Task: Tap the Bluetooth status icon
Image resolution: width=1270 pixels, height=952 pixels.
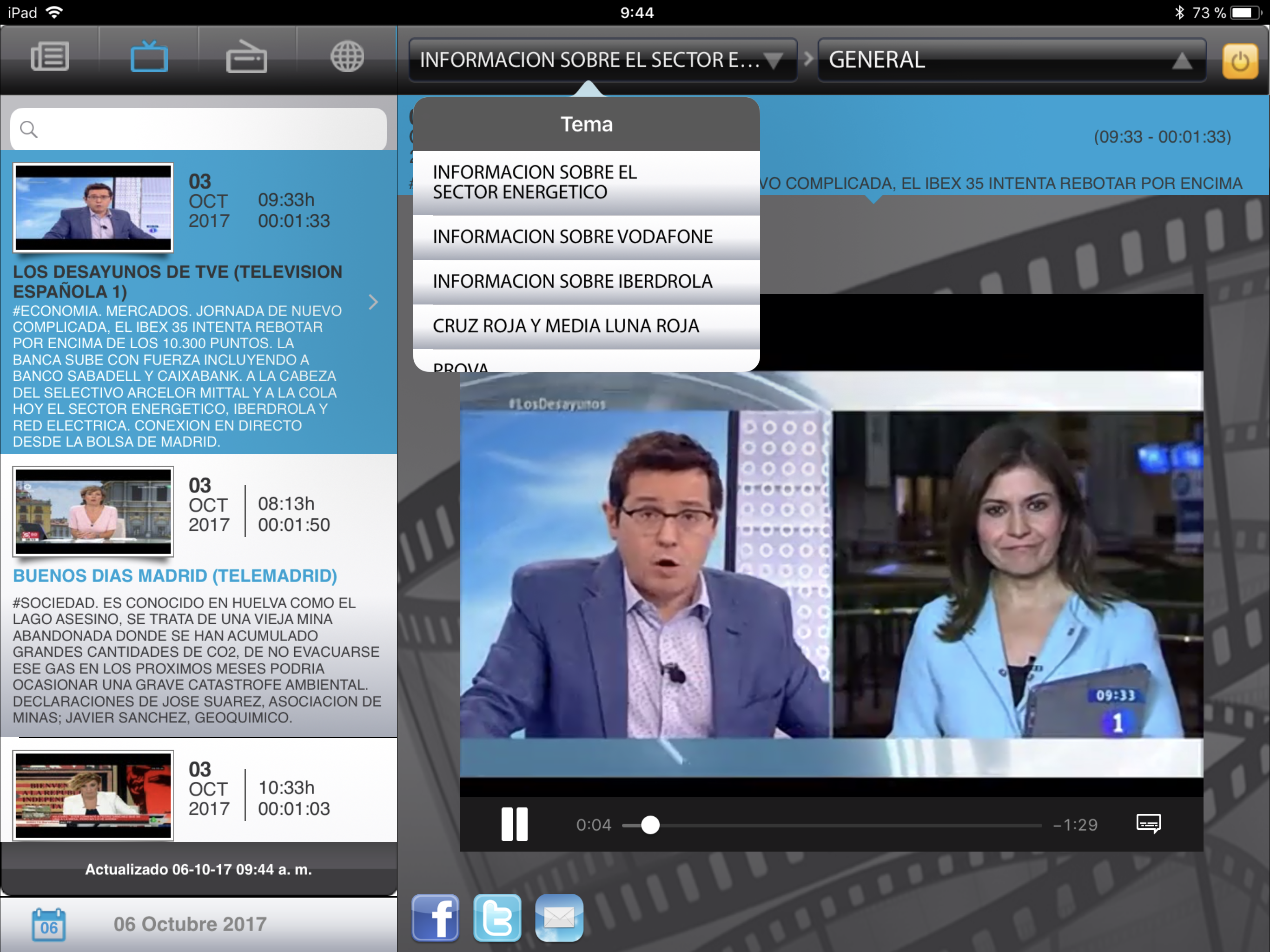Action: coord(1179,12)
